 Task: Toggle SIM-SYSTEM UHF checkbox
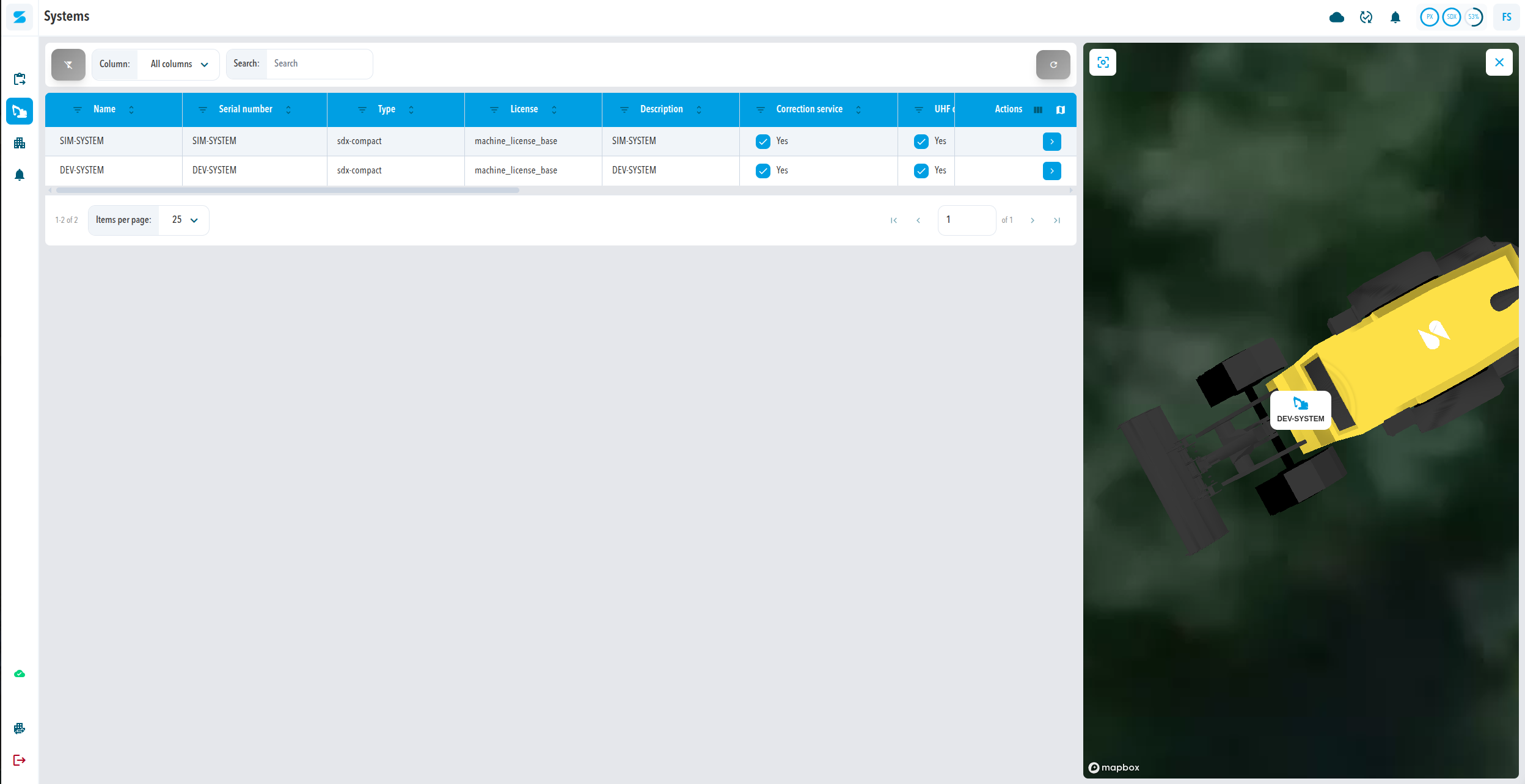[x=921, y=142]
